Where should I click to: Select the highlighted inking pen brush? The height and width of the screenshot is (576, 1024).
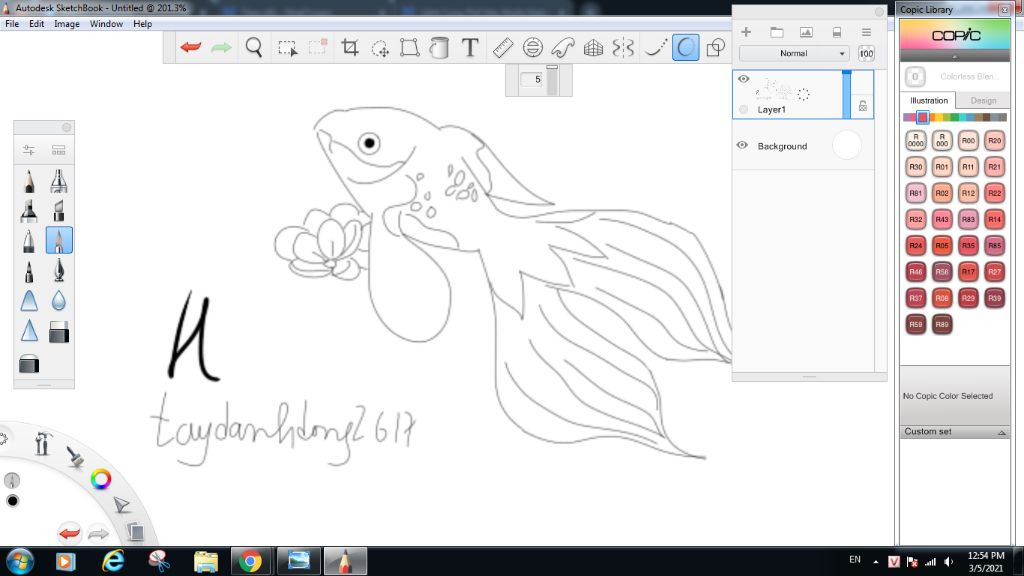tap(59, 240)
